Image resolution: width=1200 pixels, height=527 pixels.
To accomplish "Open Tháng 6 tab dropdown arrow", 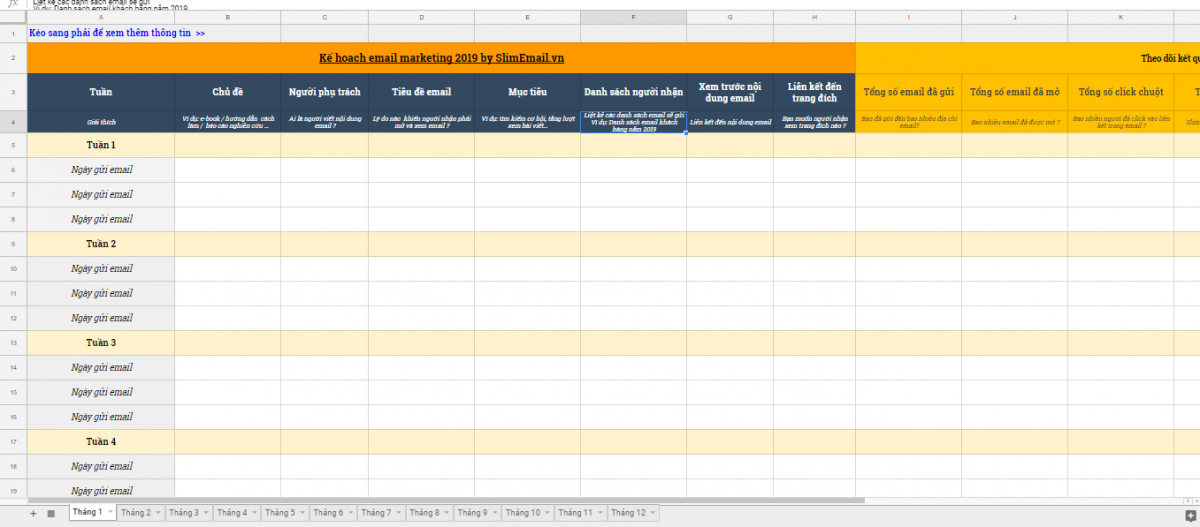I will click(350, 513).
